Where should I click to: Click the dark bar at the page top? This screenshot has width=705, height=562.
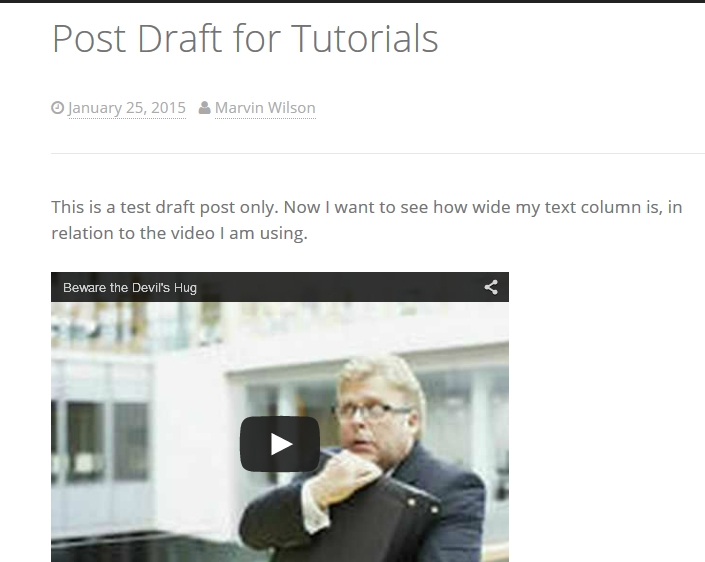click(x=352, y=1)
